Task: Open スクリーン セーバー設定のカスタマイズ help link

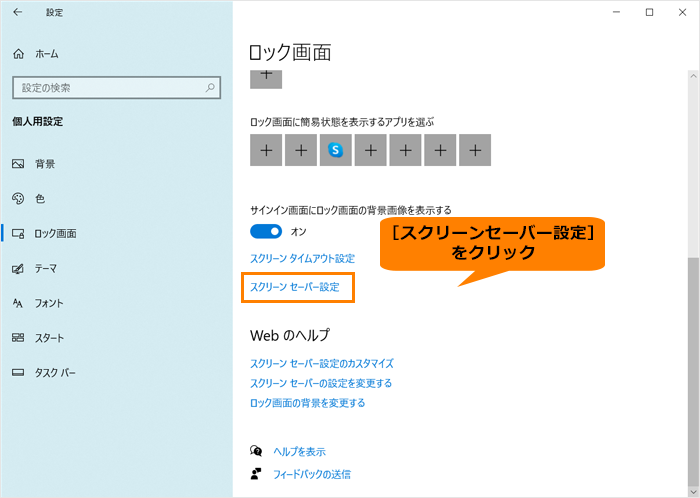Action: (x=322, y=364)
